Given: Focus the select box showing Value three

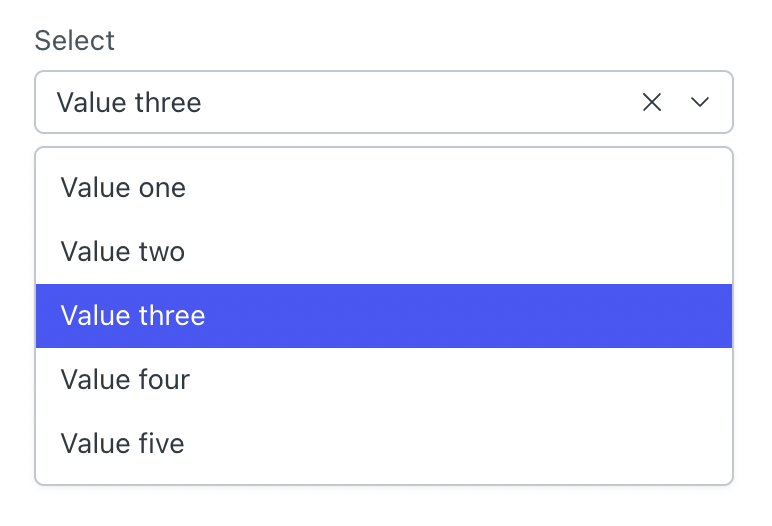Looking at the screenshot, I should click(x=384, y=102).
